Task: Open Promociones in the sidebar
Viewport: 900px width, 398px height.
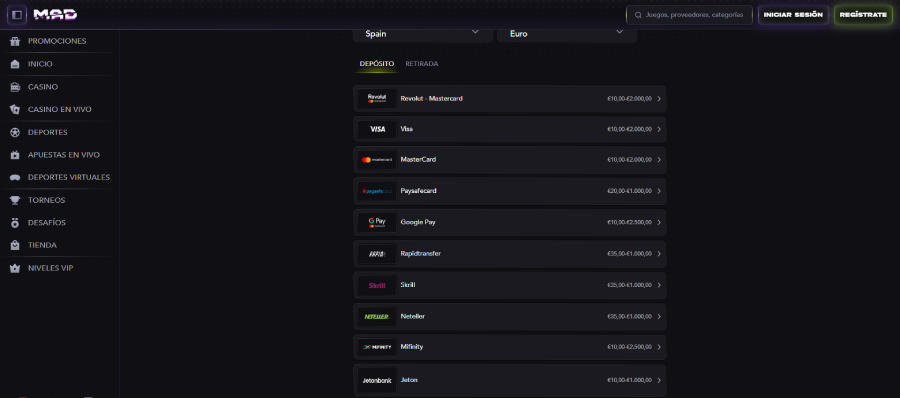Action: [57, 41]
